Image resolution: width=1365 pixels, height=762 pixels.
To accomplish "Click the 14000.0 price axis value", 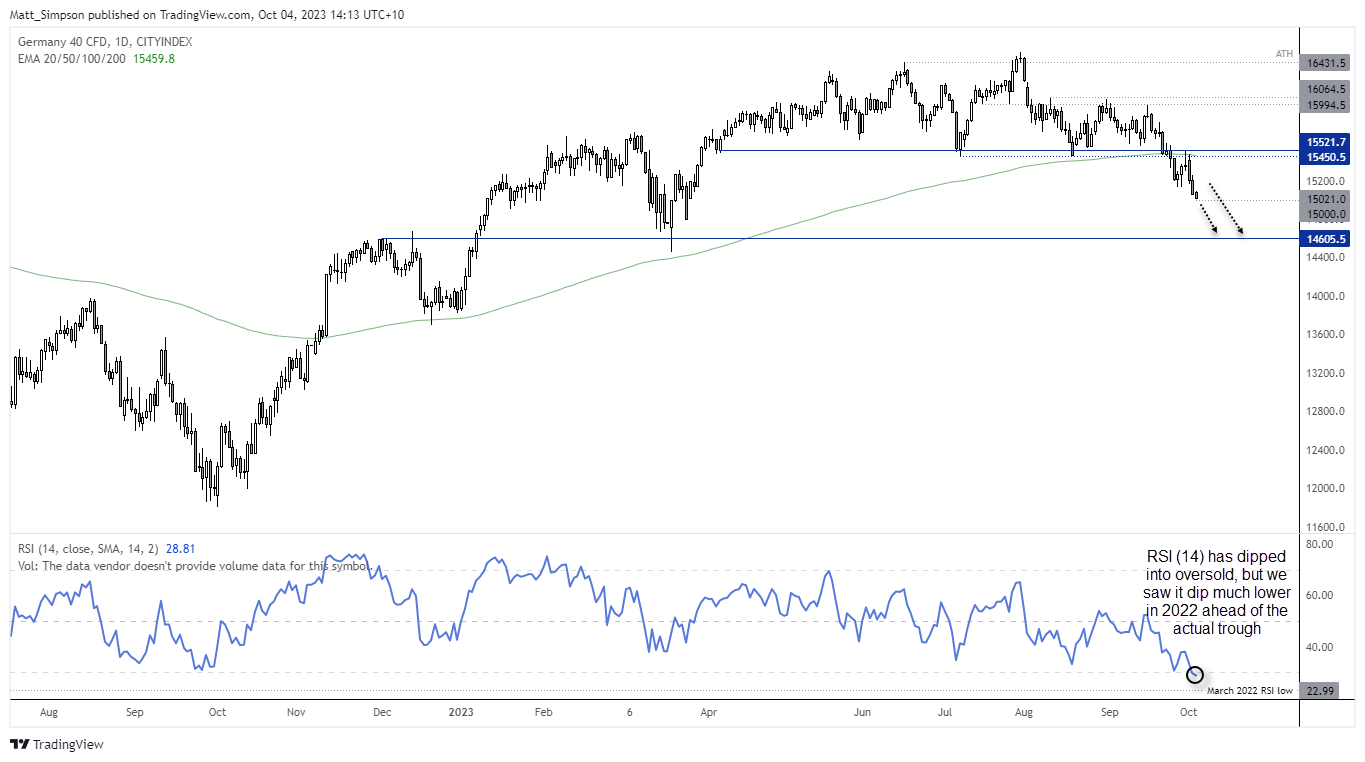I will pos(1327,297).
